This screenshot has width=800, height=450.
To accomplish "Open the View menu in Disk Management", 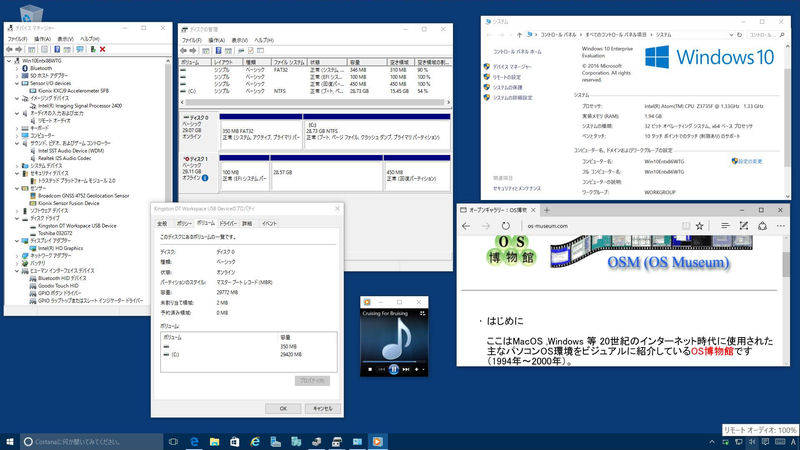I will tap(239, 40).
